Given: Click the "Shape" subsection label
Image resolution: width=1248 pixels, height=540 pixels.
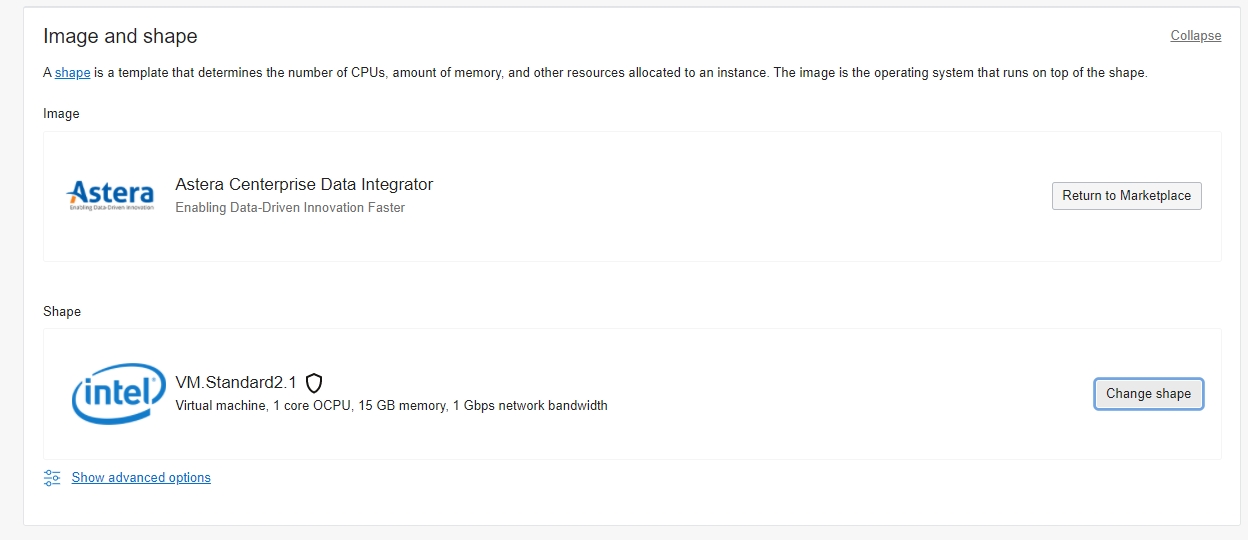Looking at the screenshot, I should point(62,312).
